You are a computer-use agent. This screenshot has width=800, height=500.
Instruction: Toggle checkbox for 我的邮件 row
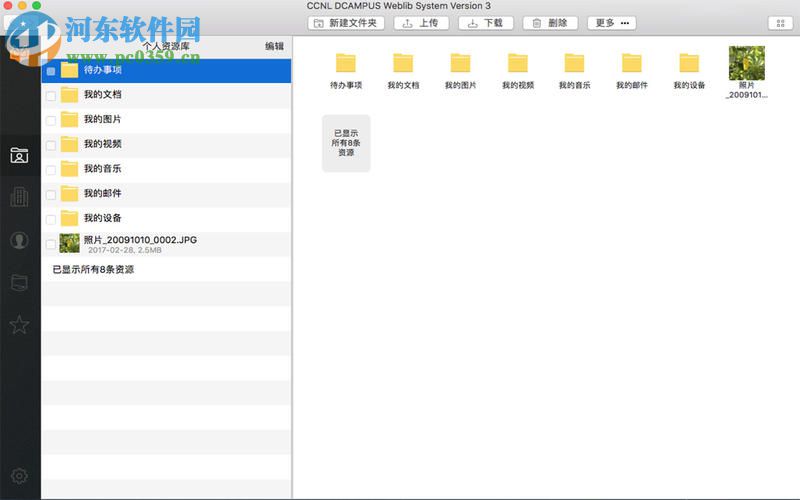tap(51, 195)
